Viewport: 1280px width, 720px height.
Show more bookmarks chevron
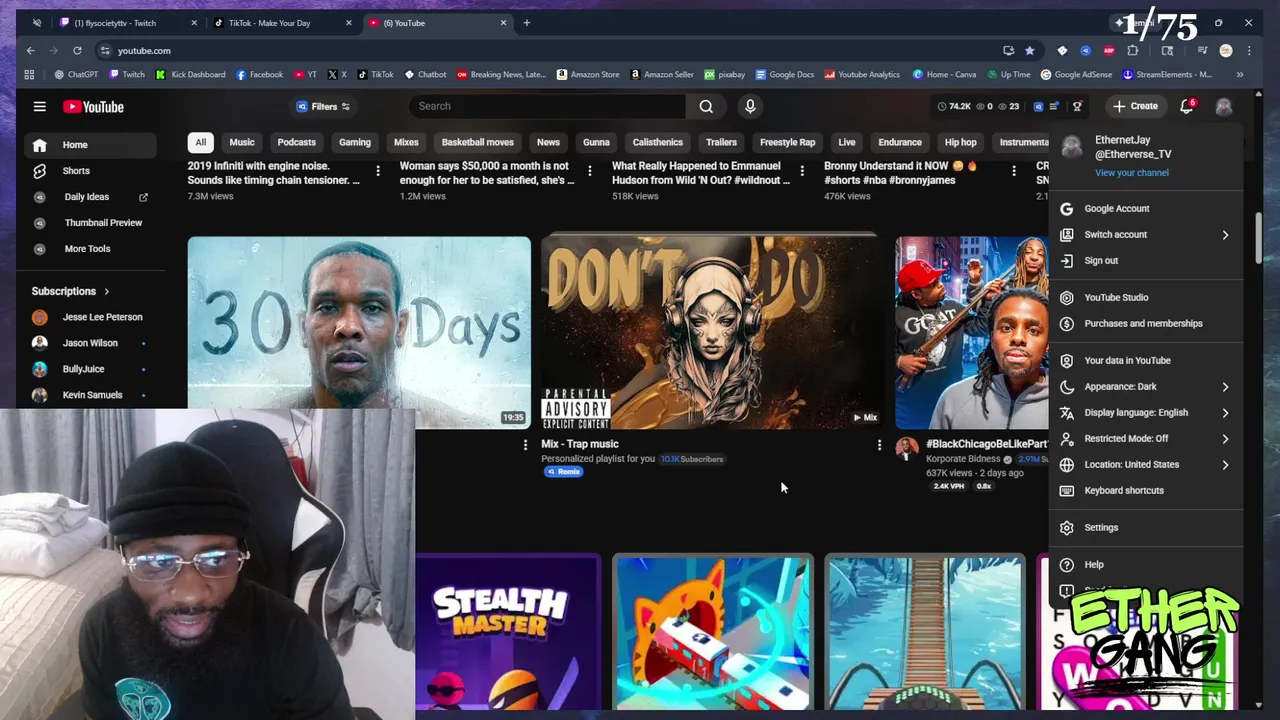(1240, 74)
